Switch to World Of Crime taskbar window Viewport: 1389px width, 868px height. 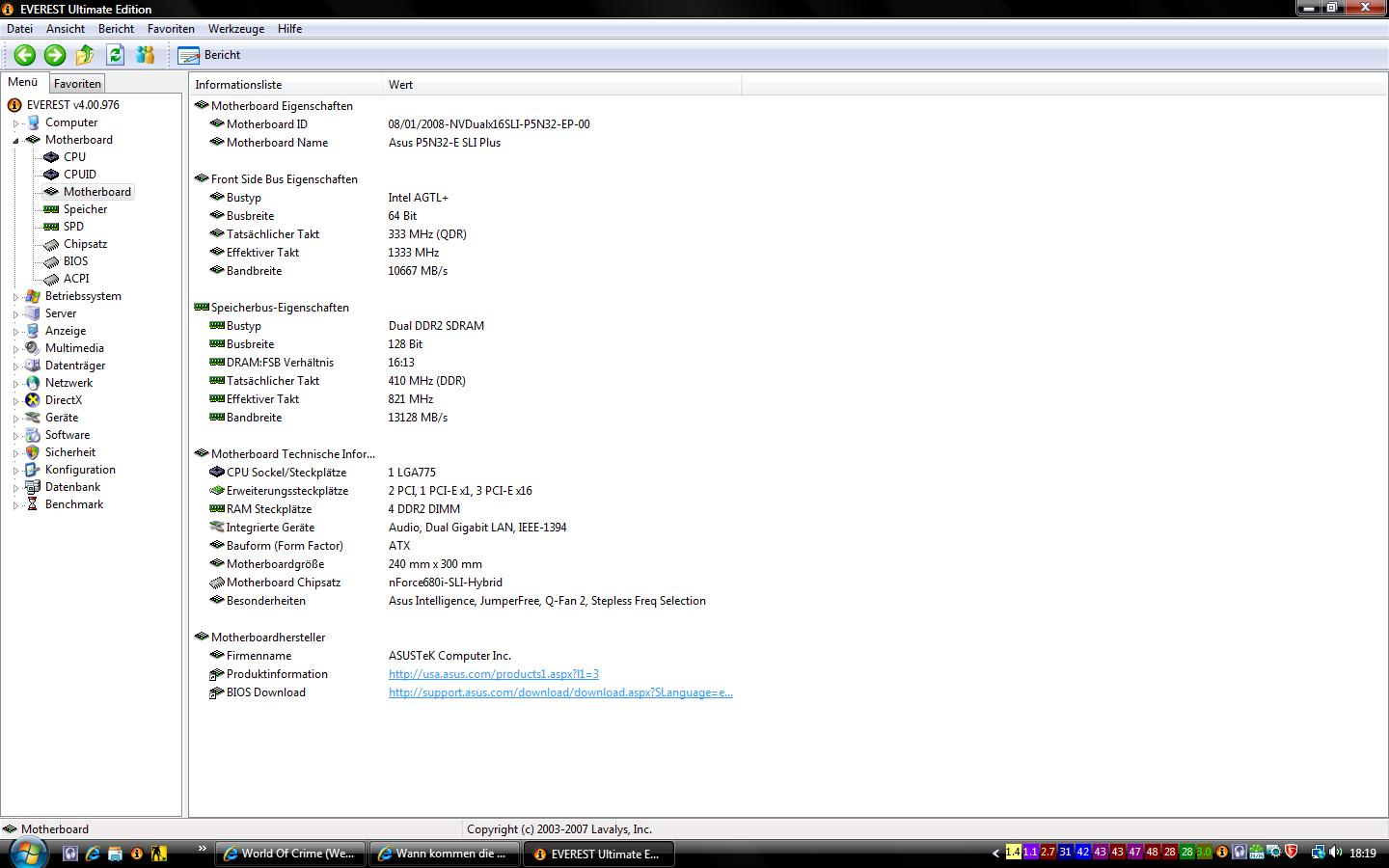coord(289,854)
